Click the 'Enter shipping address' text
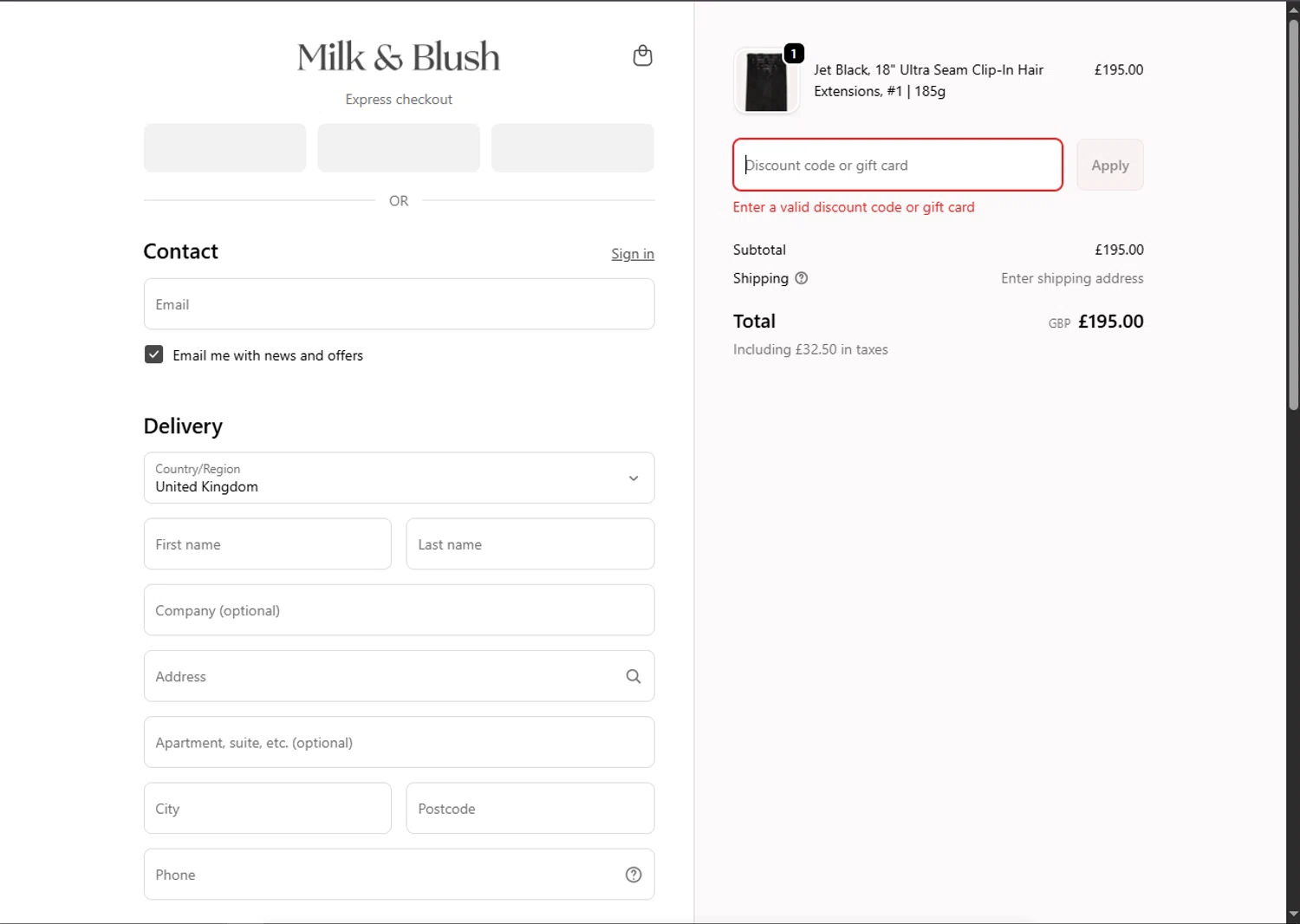The image size is (1300, 924). click(1072, 278)
